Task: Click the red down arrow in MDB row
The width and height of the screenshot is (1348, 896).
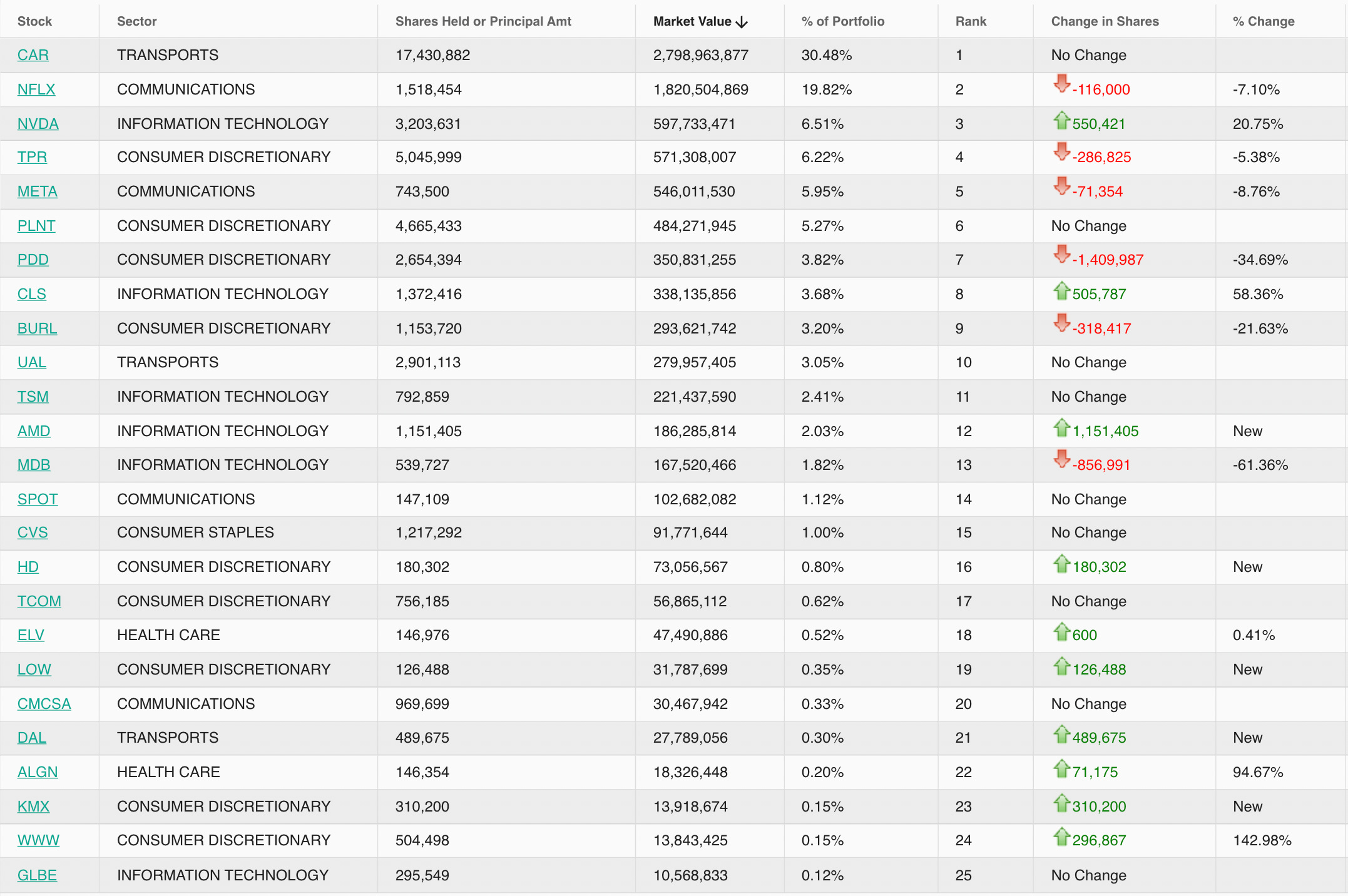Action: click(x=1061, y=459)
